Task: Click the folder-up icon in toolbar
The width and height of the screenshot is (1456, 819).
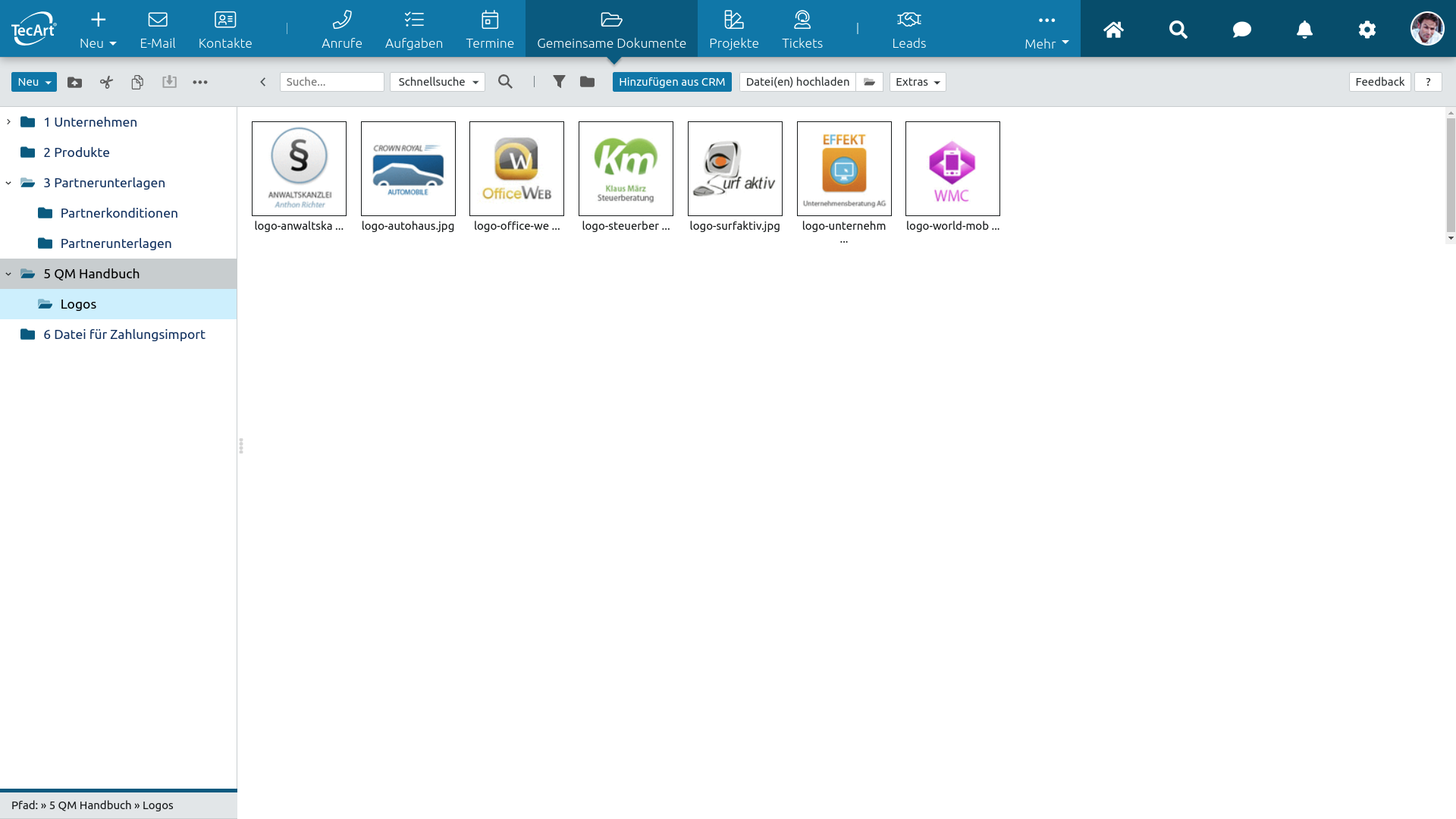Action: [74, 82]
